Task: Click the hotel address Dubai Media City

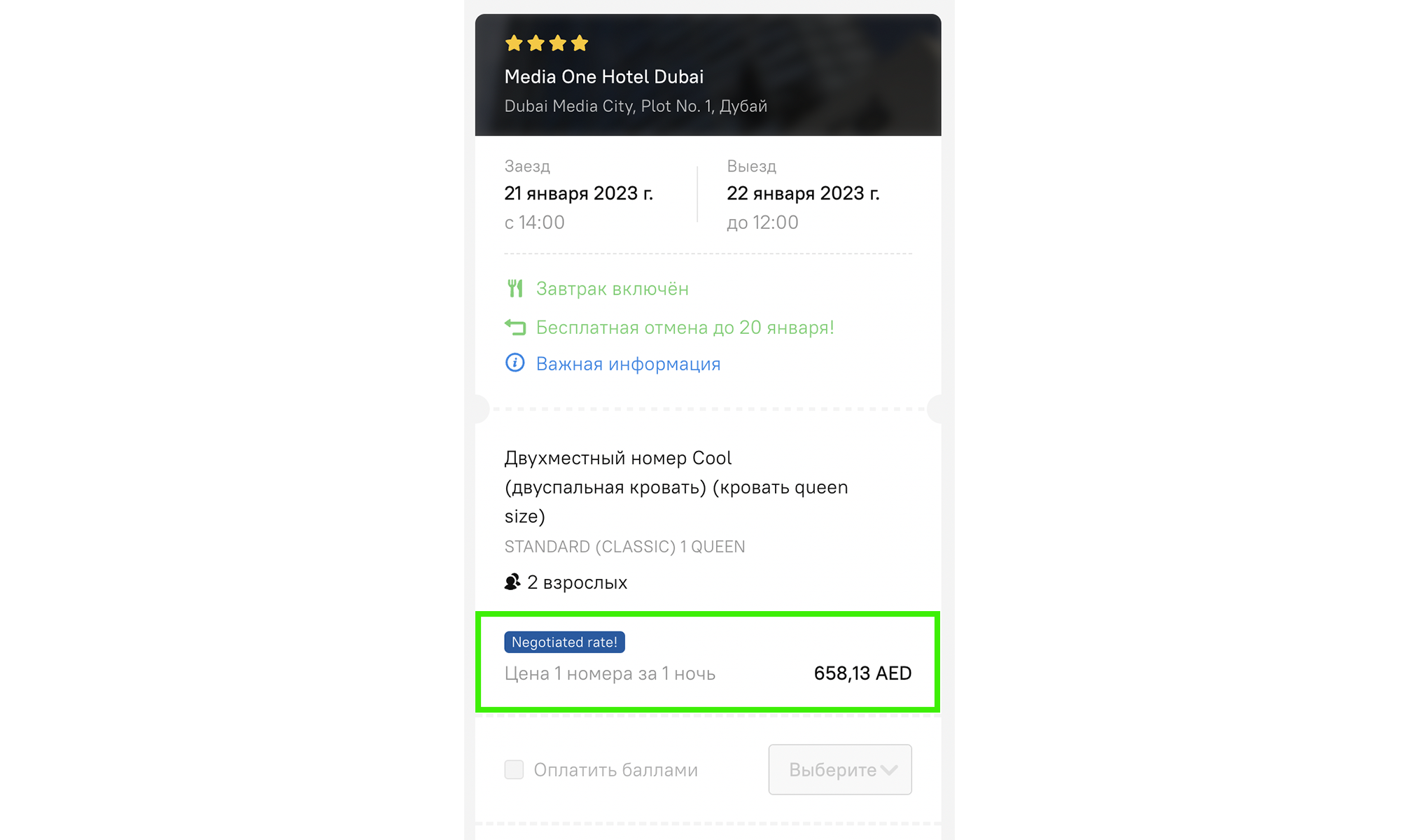Action: point(635,106)
